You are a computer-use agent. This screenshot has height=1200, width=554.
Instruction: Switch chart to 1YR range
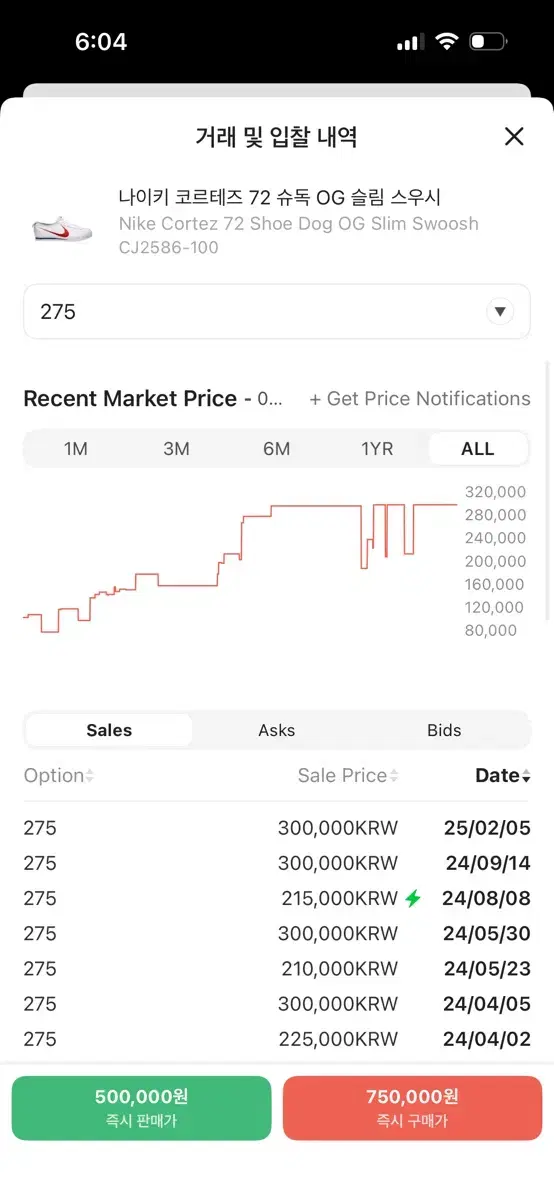pyautogui.click(x=377, y=449)
